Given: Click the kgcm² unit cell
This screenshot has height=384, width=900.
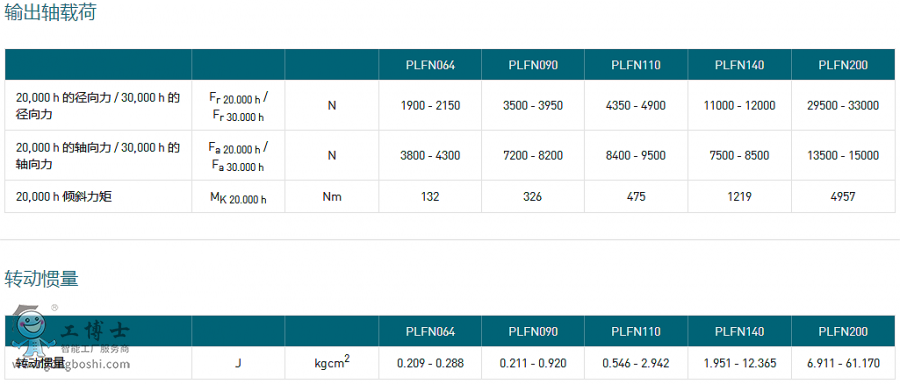Looking at the screenshot, I should (x=332, y=362).
